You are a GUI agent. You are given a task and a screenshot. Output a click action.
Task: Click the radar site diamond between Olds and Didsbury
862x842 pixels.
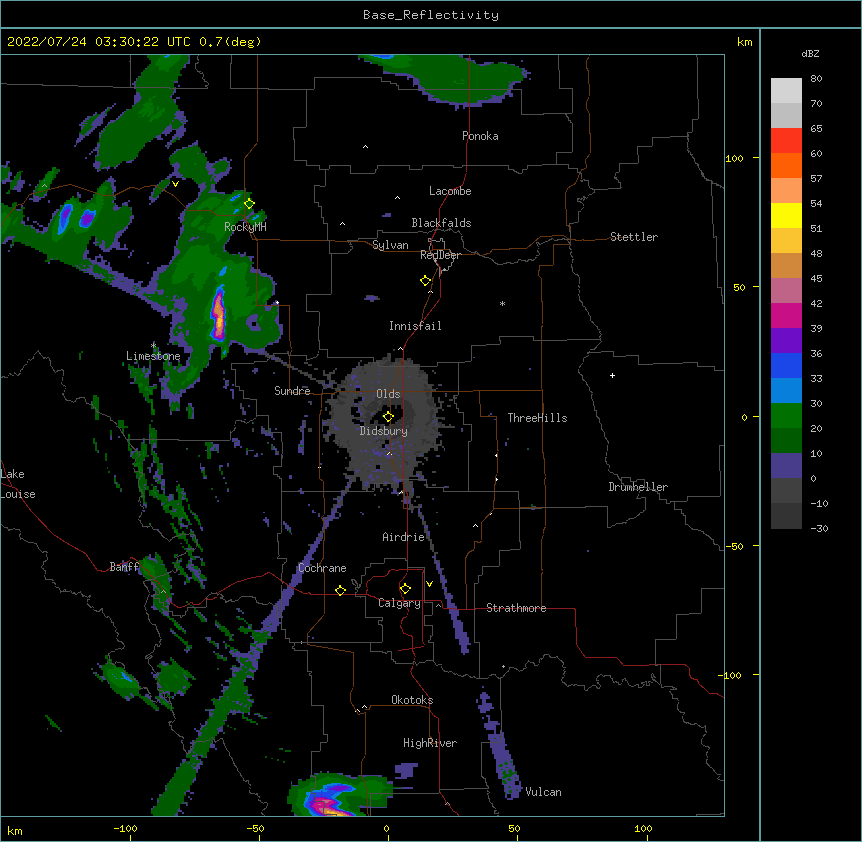(x=388, y=417)
